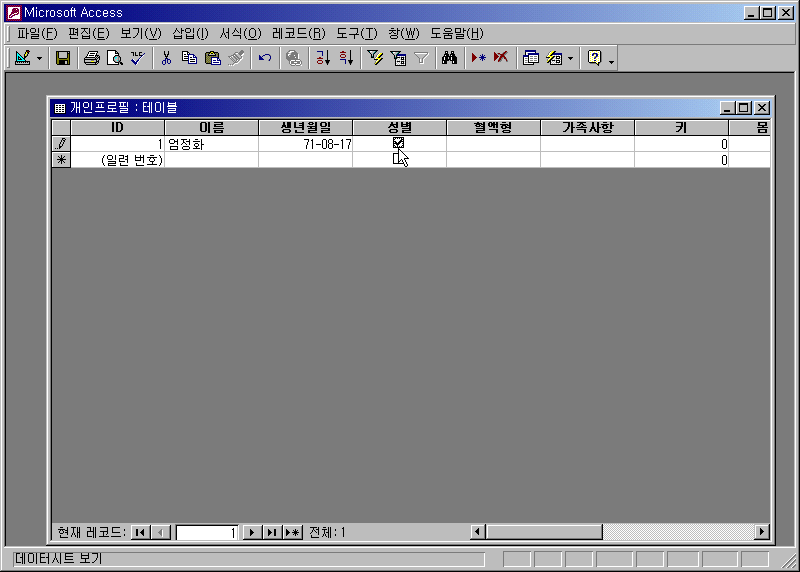The width and height of the screenshot is (800, 572).
Task: Select the 이름 column header
Action: (x=212, y=128)
